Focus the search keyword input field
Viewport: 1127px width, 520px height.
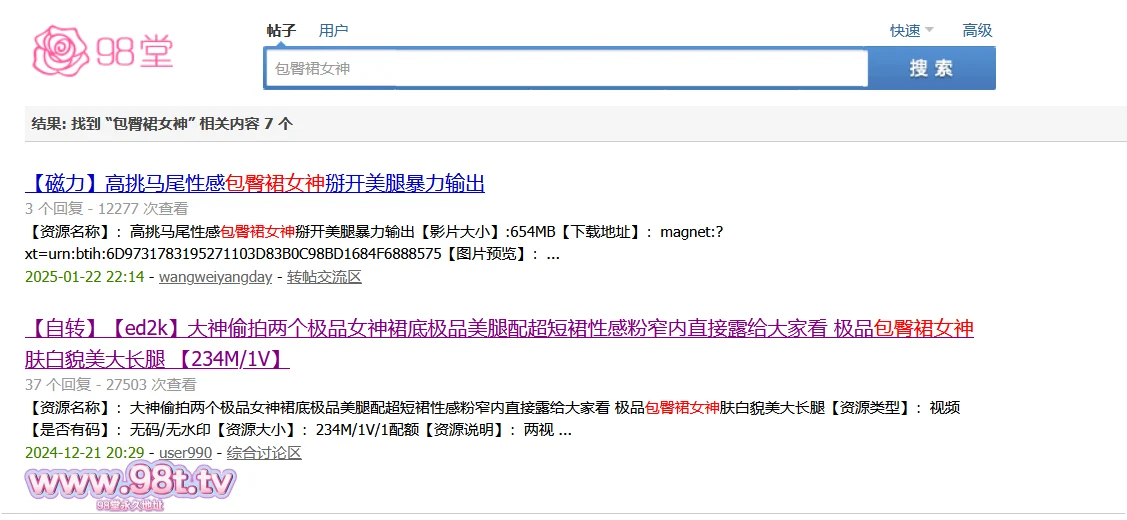[x=565, y=68]
